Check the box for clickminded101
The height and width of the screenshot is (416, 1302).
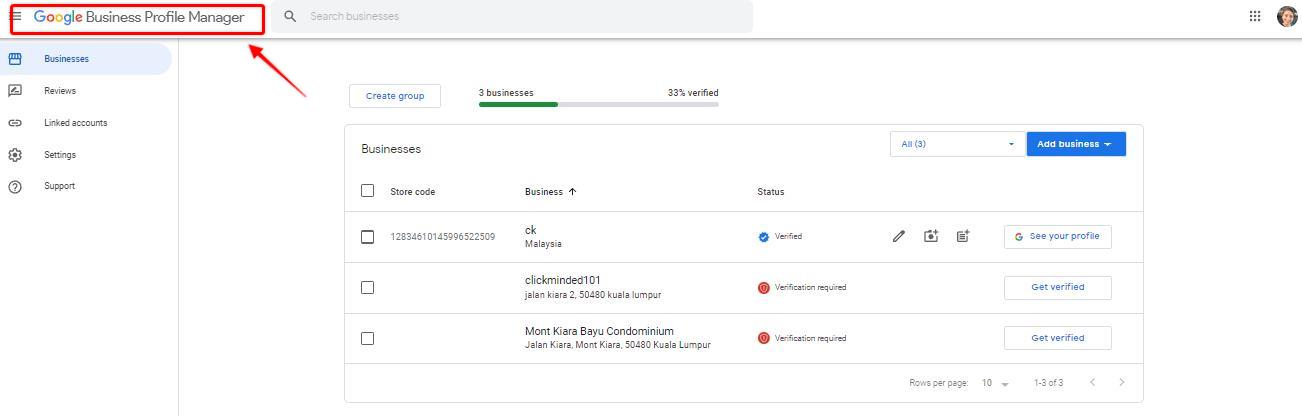click(x=367, y=288)
